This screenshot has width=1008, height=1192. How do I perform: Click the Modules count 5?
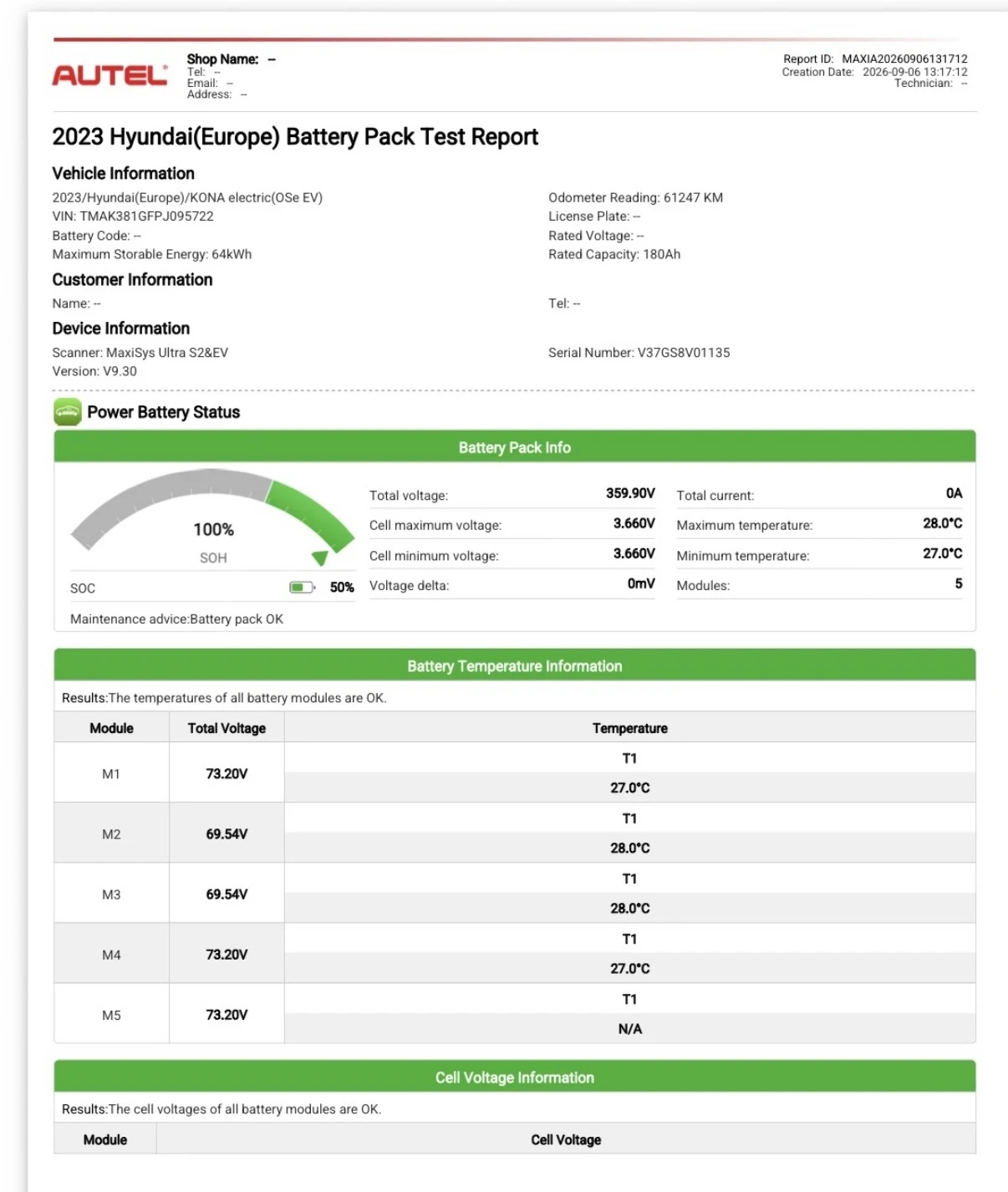(959, 583)
